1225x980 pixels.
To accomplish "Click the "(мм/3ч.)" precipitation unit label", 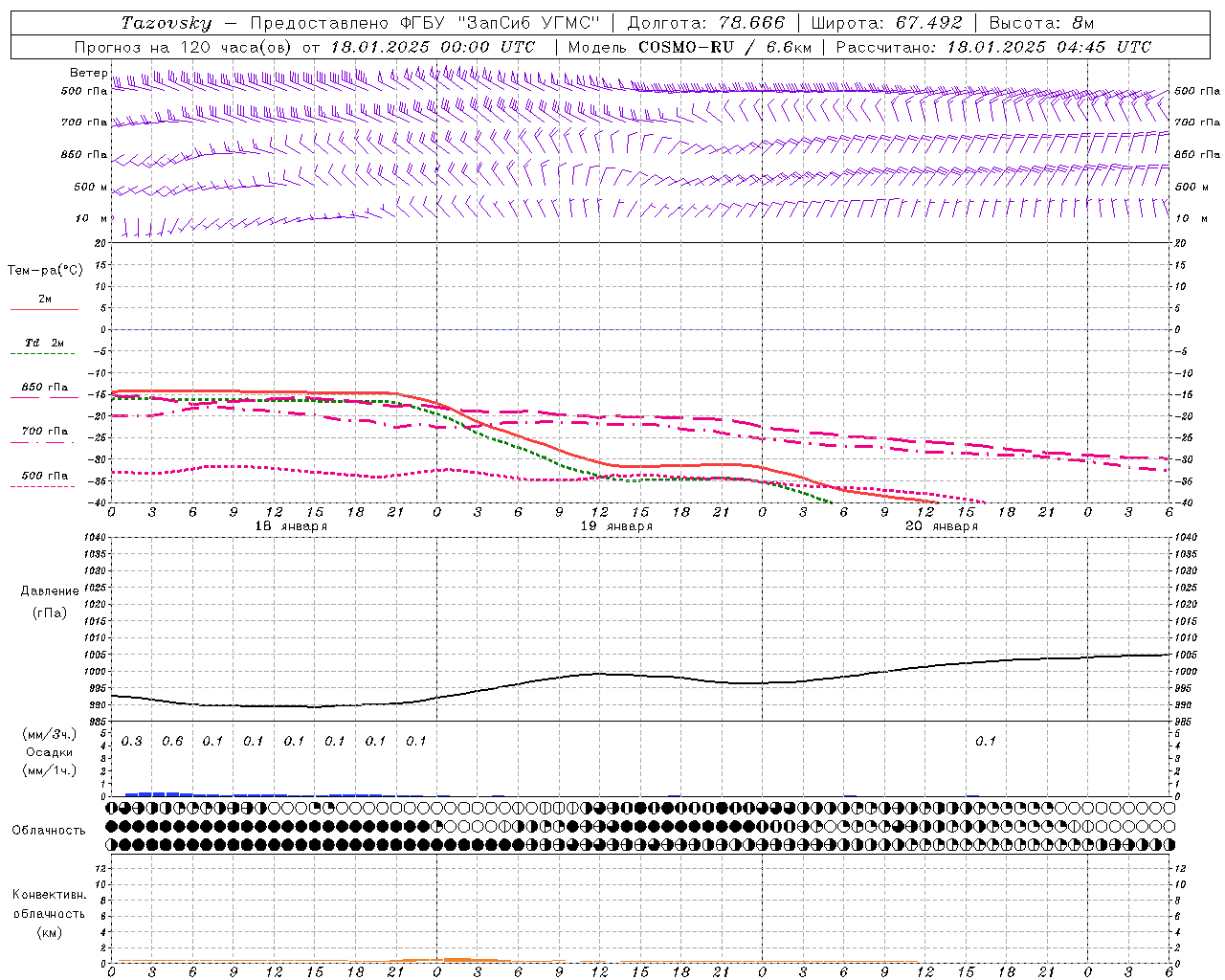I will [49, 734].
